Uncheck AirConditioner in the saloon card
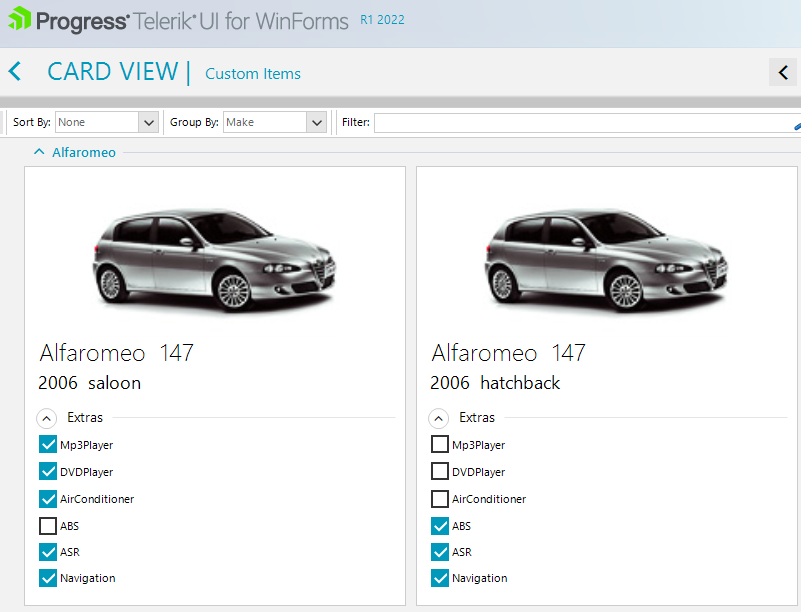 click(x=48, y=499)
